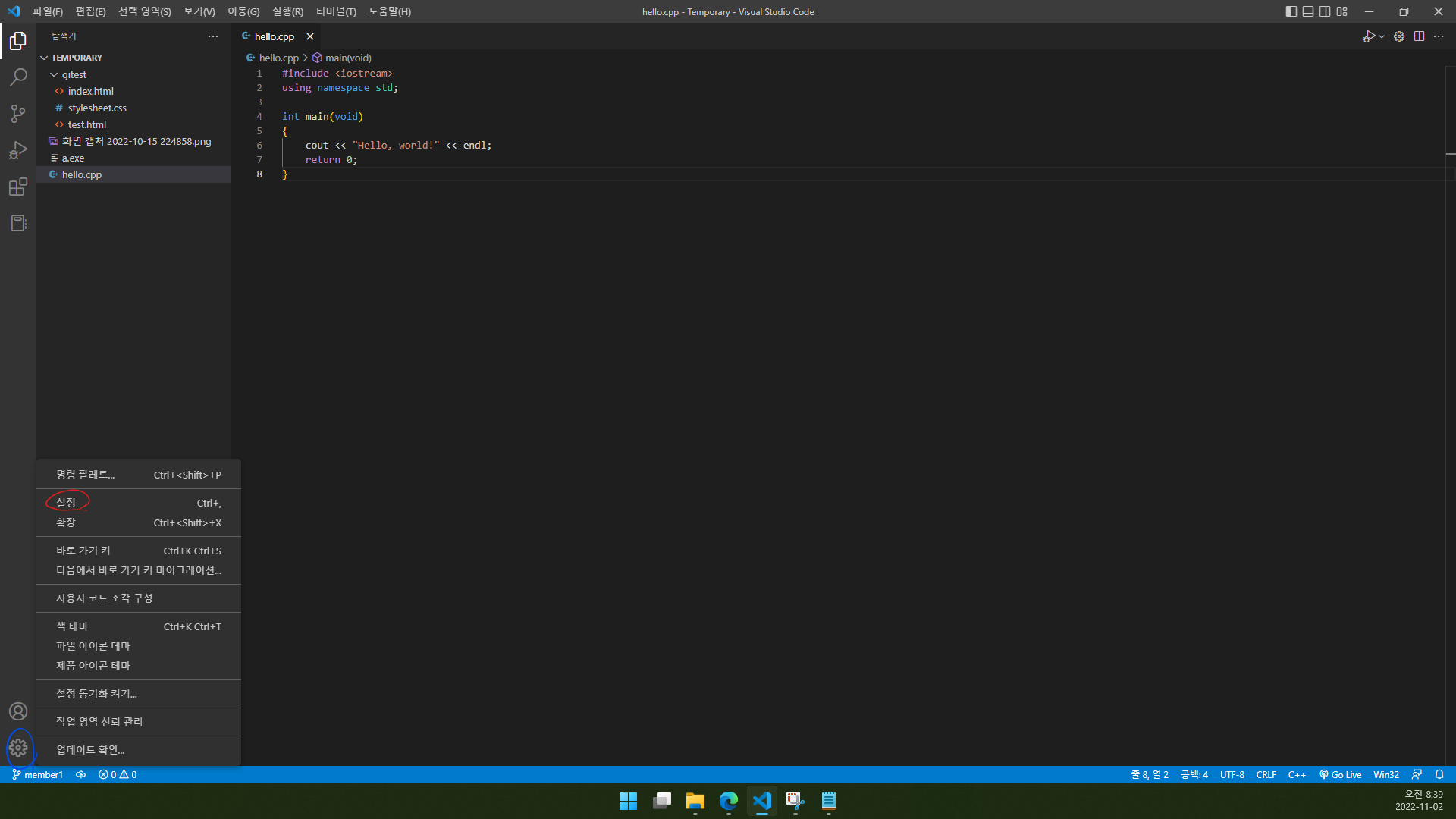The image size is (1456, 819).
Task: Select 설정 동기화 켜기... menu entry
Action: coord(139,694)
